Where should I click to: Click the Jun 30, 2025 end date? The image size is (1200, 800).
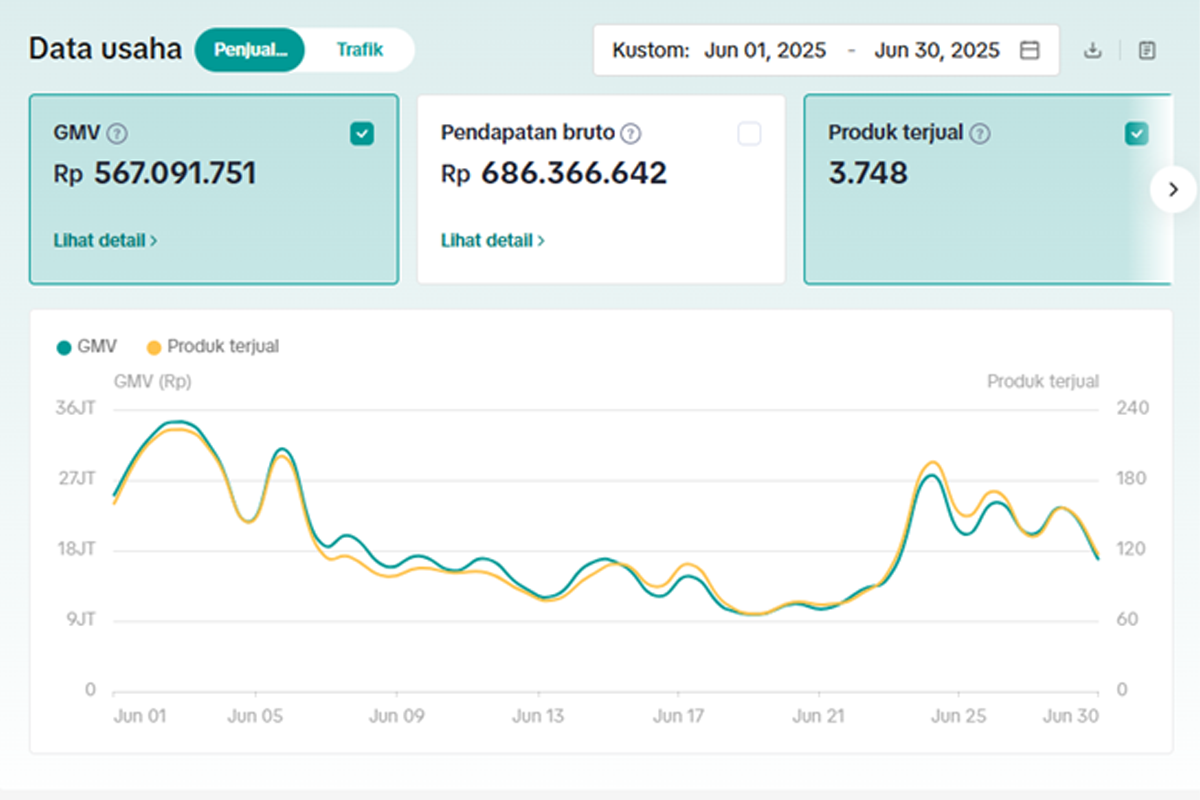click(937, 50)
